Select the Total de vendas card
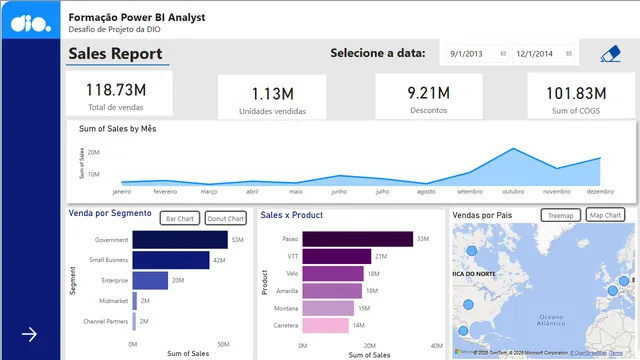The image size is (640, 360). (119, 93)
